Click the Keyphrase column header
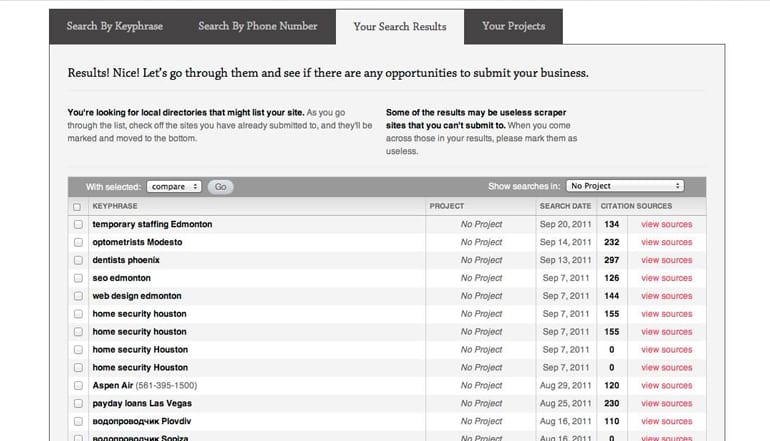The height and width of the screenshot is (441, 770). 114,206
